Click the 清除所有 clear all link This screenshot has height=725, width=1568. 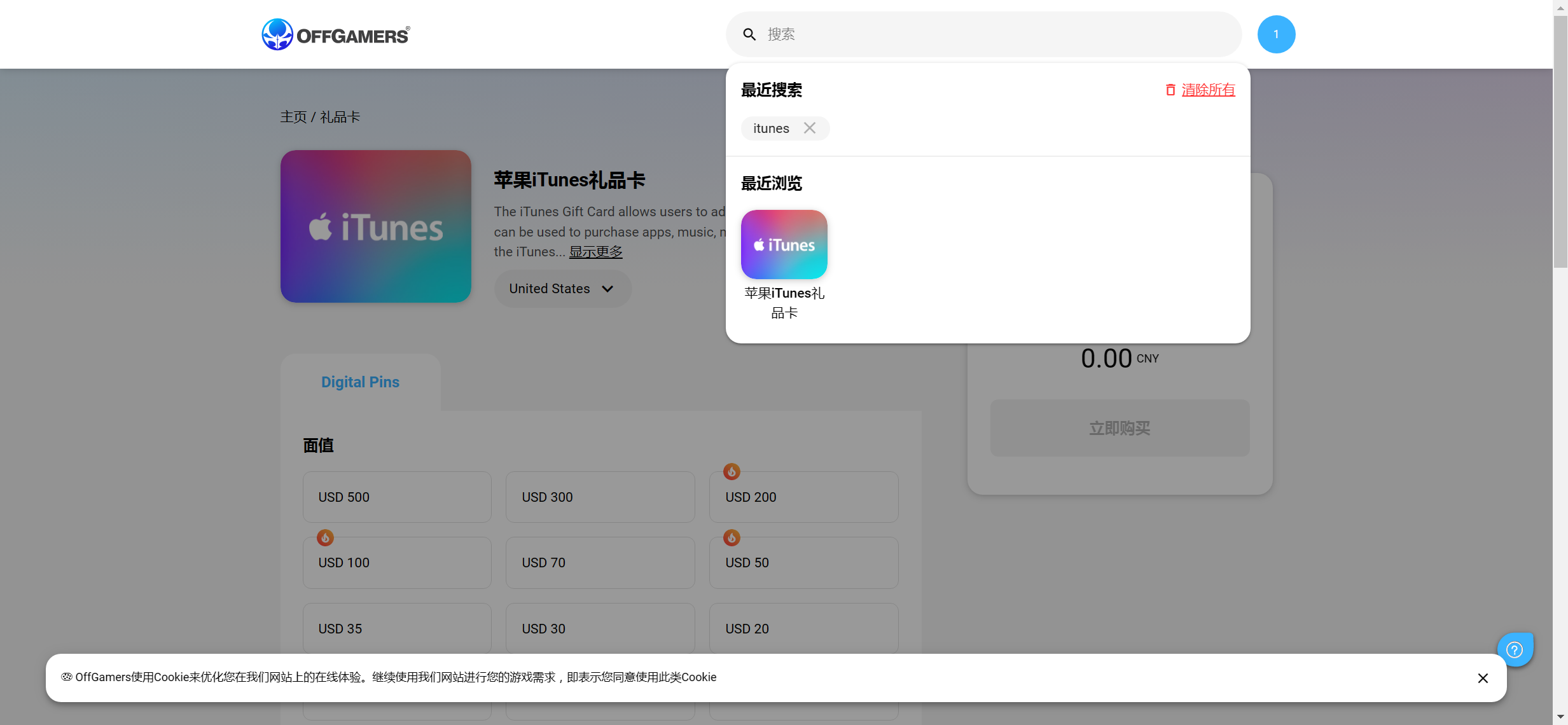pos(1208,90)
